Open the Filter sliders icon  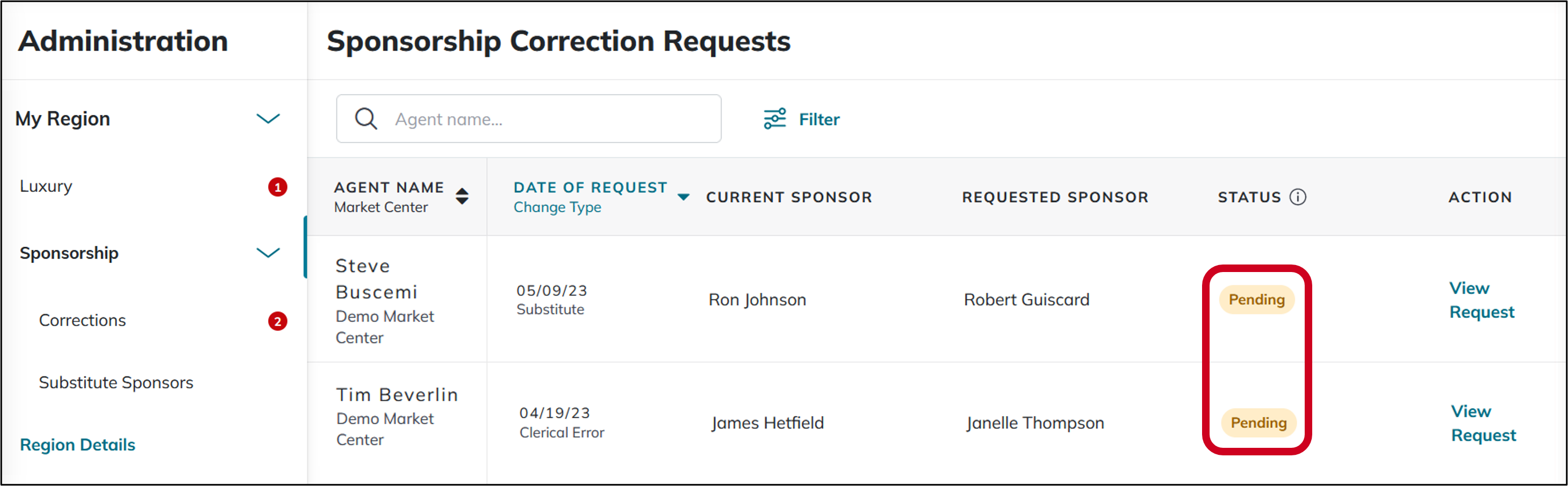[x=775, y=119]
